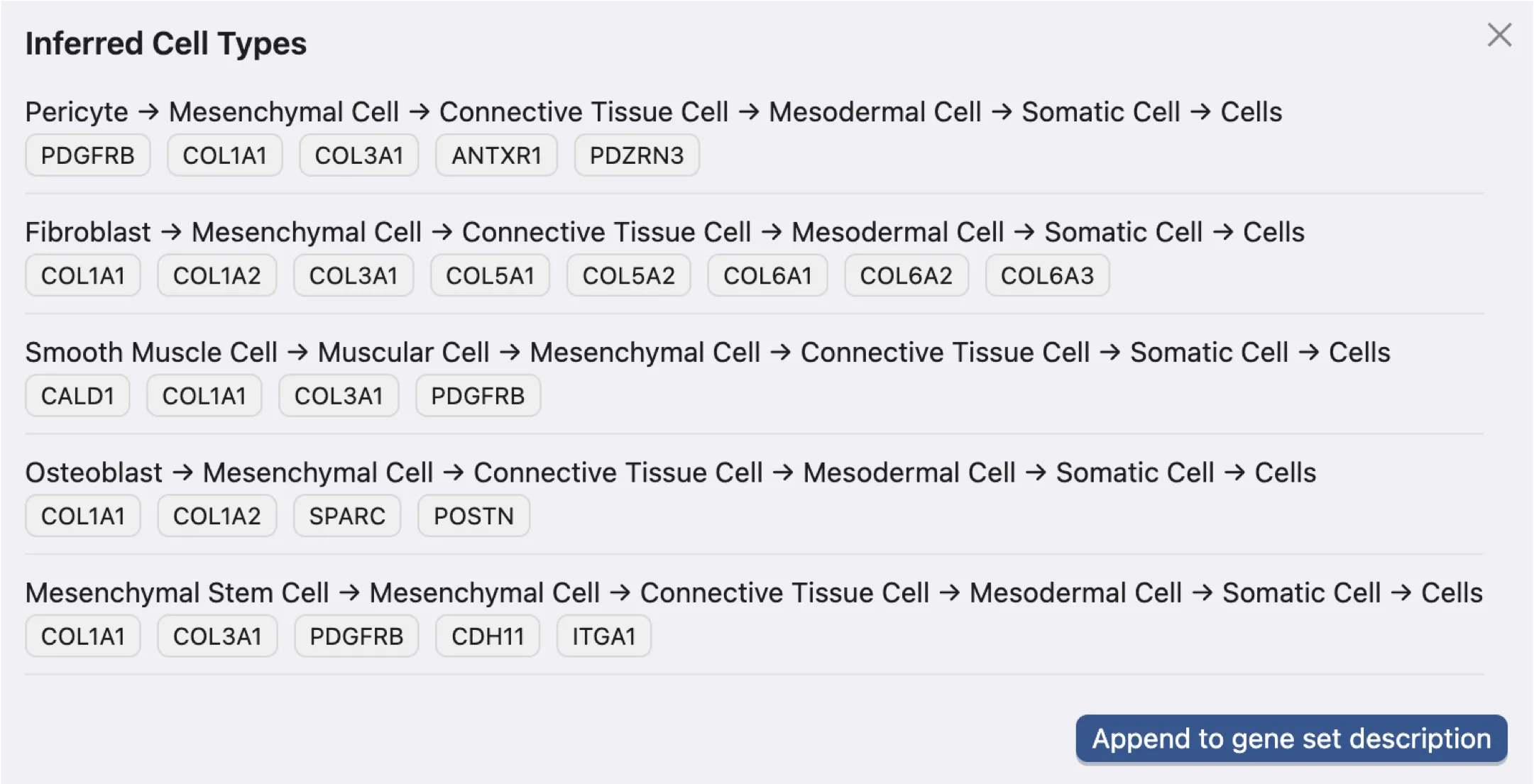
Task: Open the Osteoblast cell type entry
Action: click(x=93, y=472)
